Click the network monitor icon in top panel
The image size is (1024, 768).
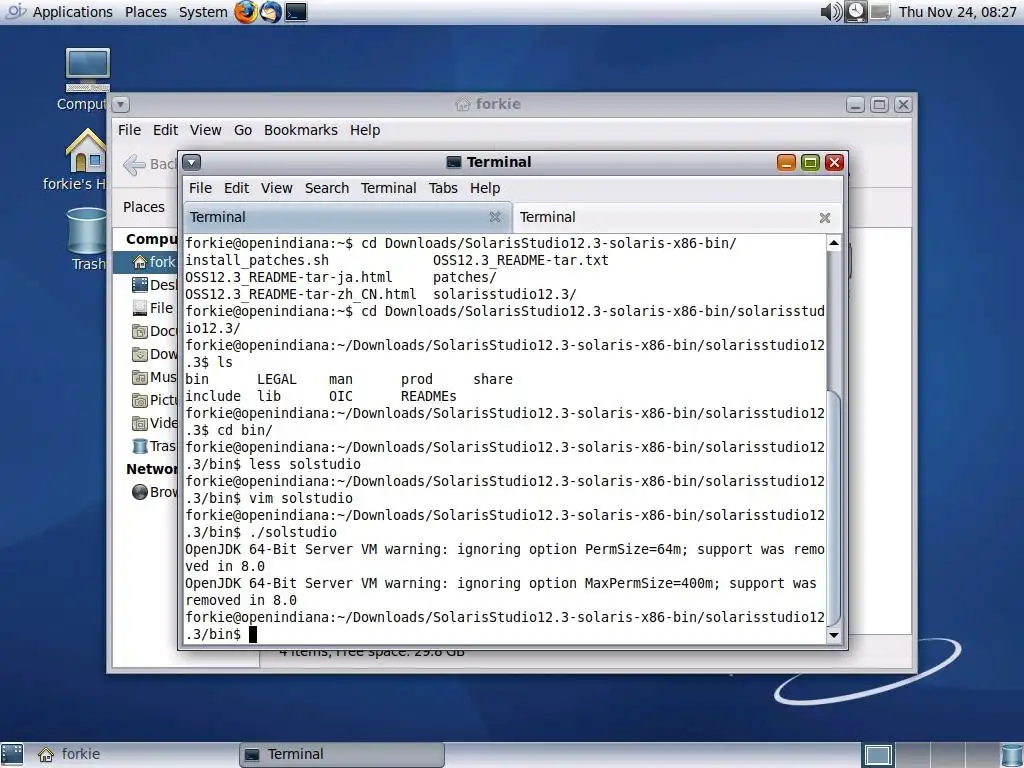click(880, 12)
